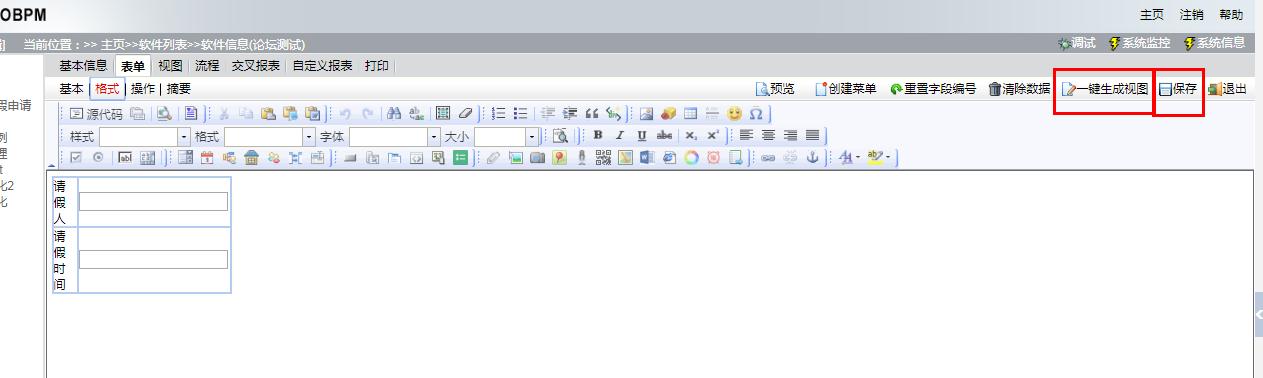
Task: Click the 请假人 input field
Action: [153, 201]
